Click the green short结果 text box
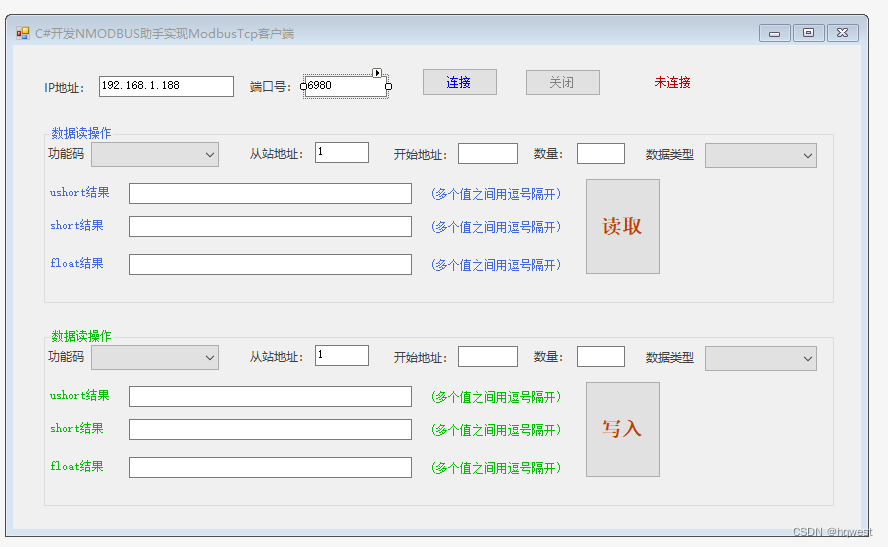 click(x=270, y=429)
